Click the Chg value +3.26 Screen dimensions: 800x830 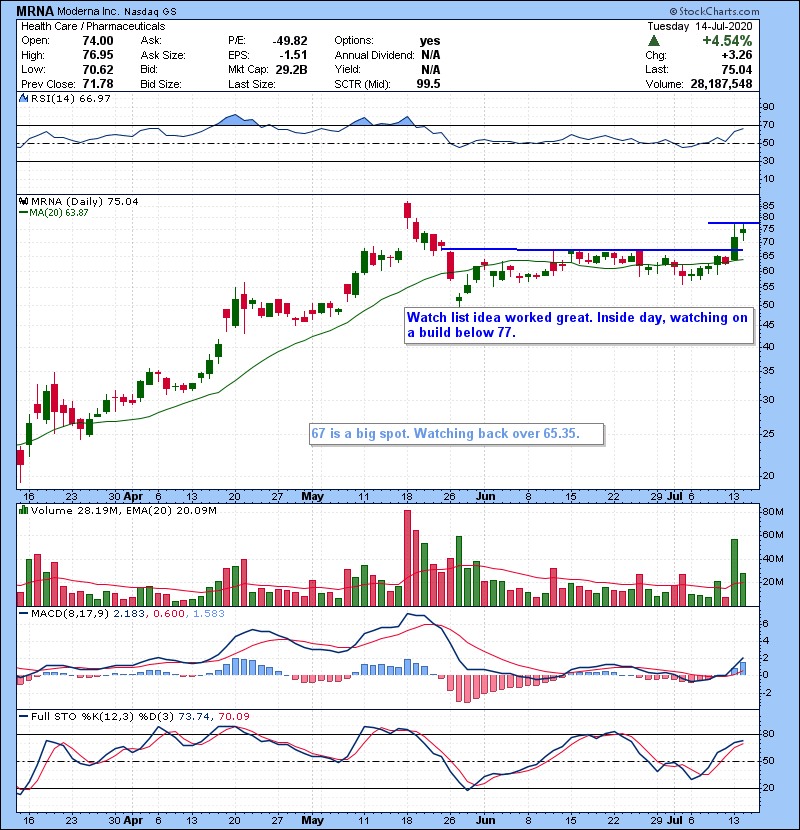click(736, 55)
